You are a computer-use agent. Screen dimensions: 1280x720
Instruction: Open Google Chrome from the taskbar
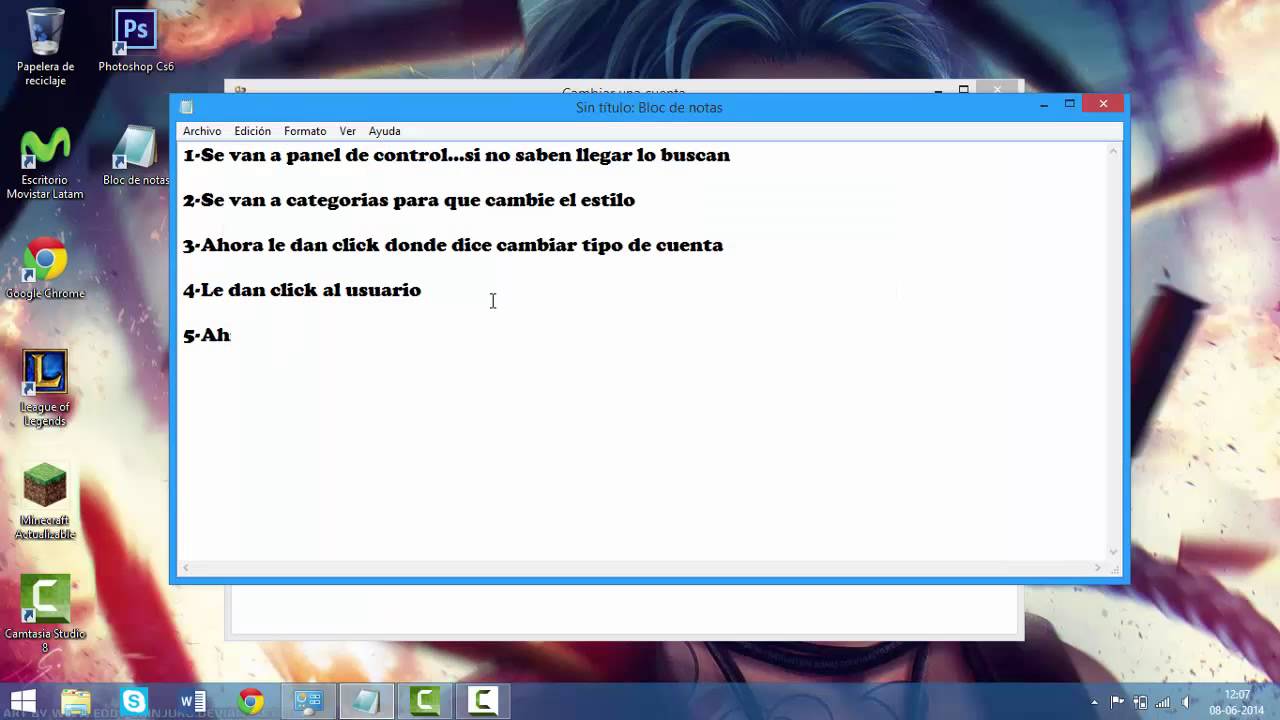point(250,701)
